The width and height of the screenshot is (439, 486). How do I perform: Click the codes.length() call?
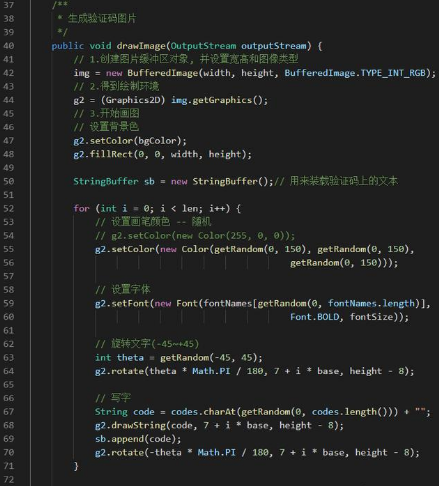349,412
